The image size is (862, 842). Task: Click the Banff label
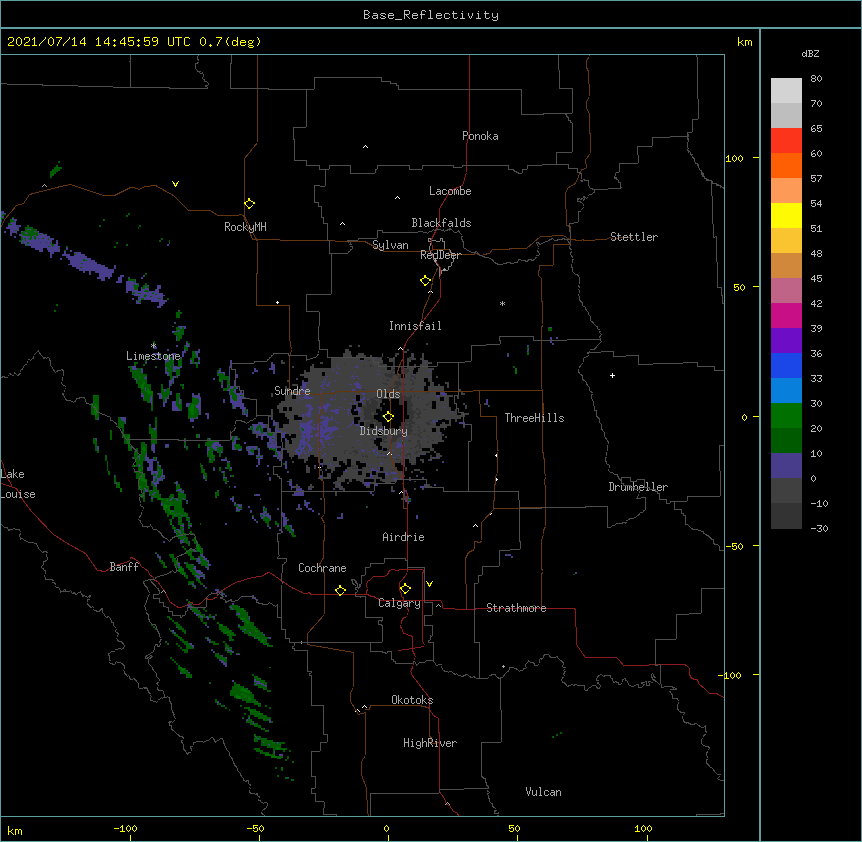click(x=124, y=567)
